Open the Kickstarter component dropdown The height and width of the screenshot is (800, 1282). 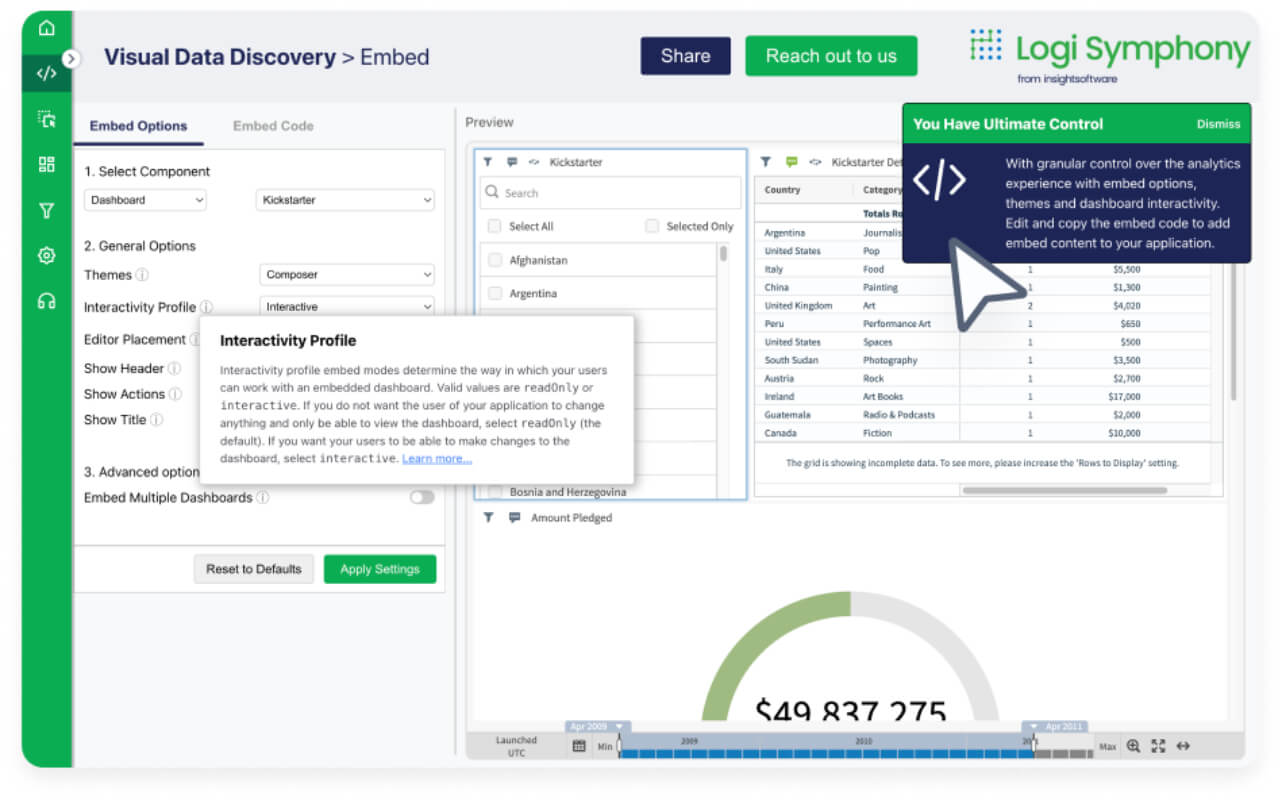[x=346, y=200]
